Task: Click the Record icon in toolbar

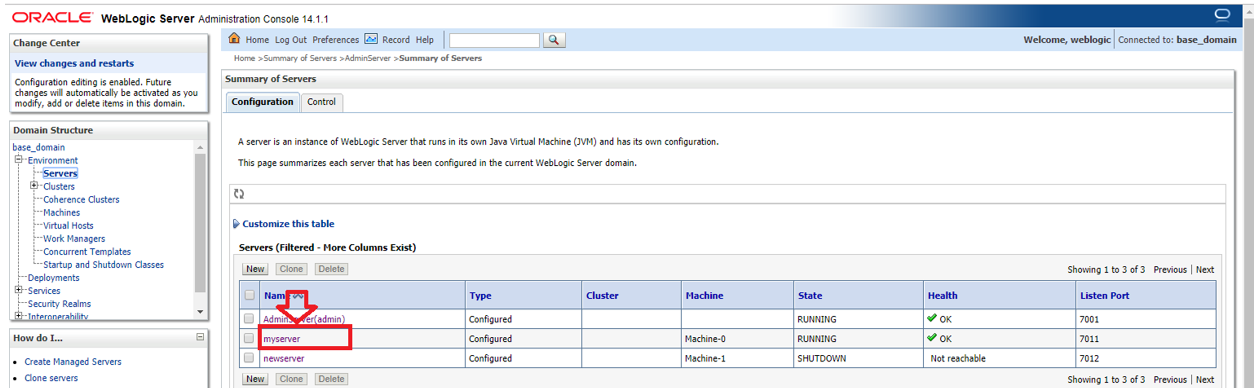Action: [x=371, y=39]
